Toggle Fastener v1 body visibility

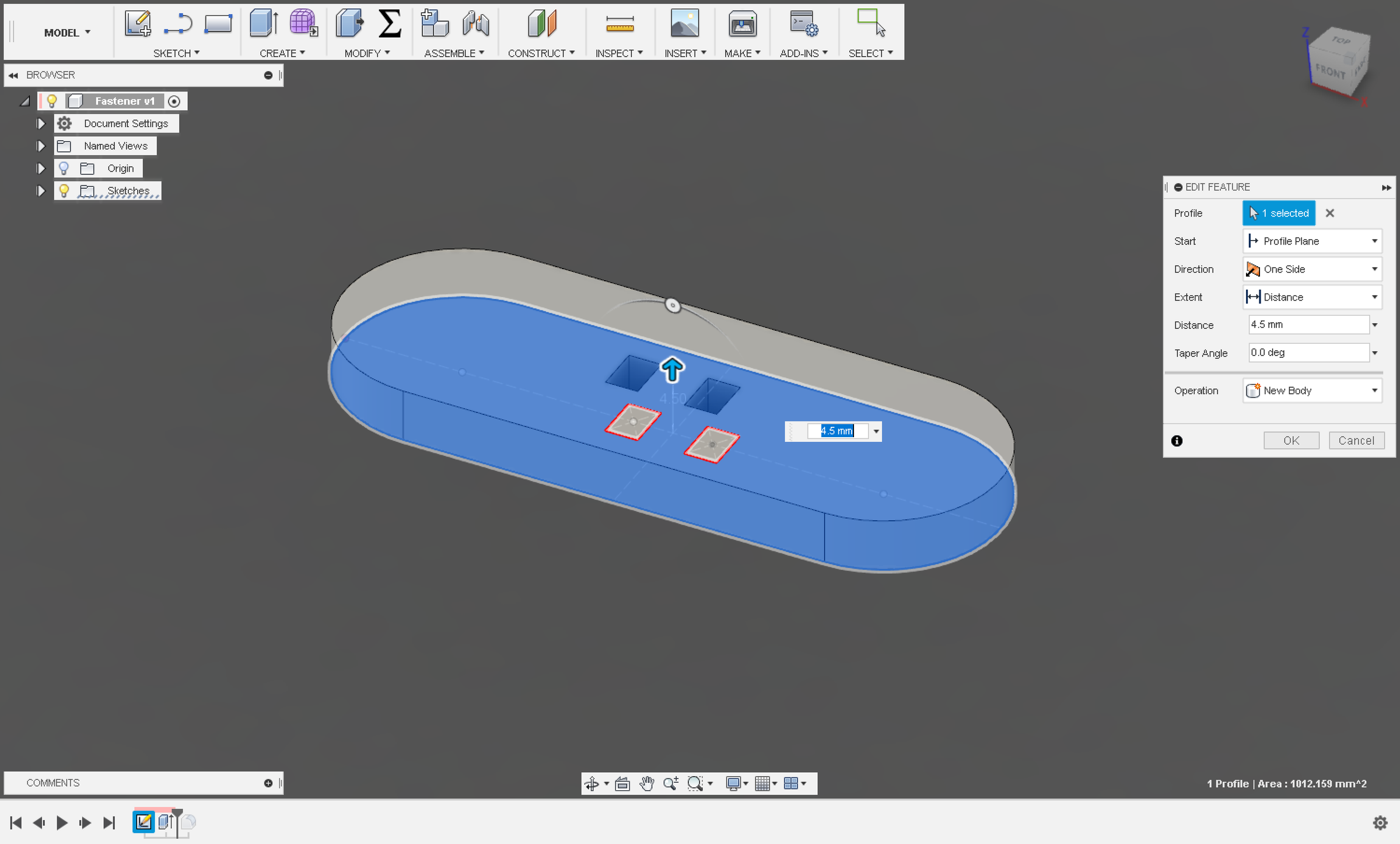(52, 100)
